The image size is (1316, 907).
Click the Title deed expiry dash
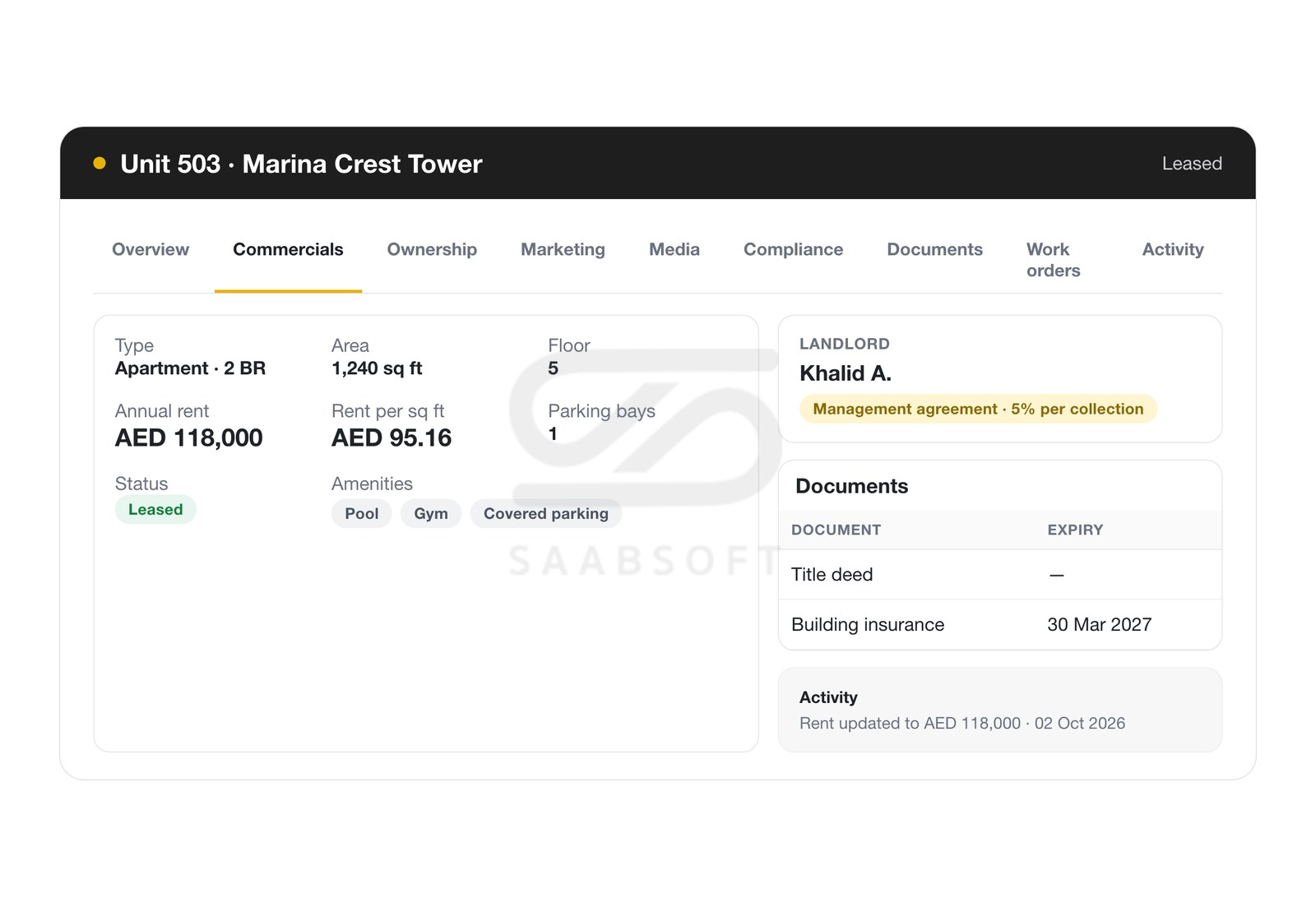click(x=1057, y=576)
